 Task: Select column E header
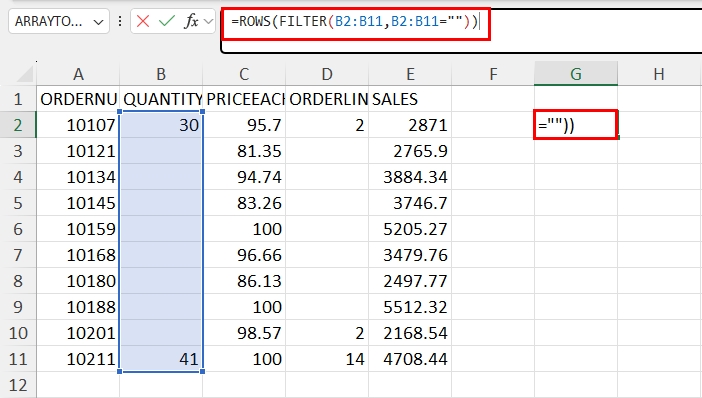410,74
